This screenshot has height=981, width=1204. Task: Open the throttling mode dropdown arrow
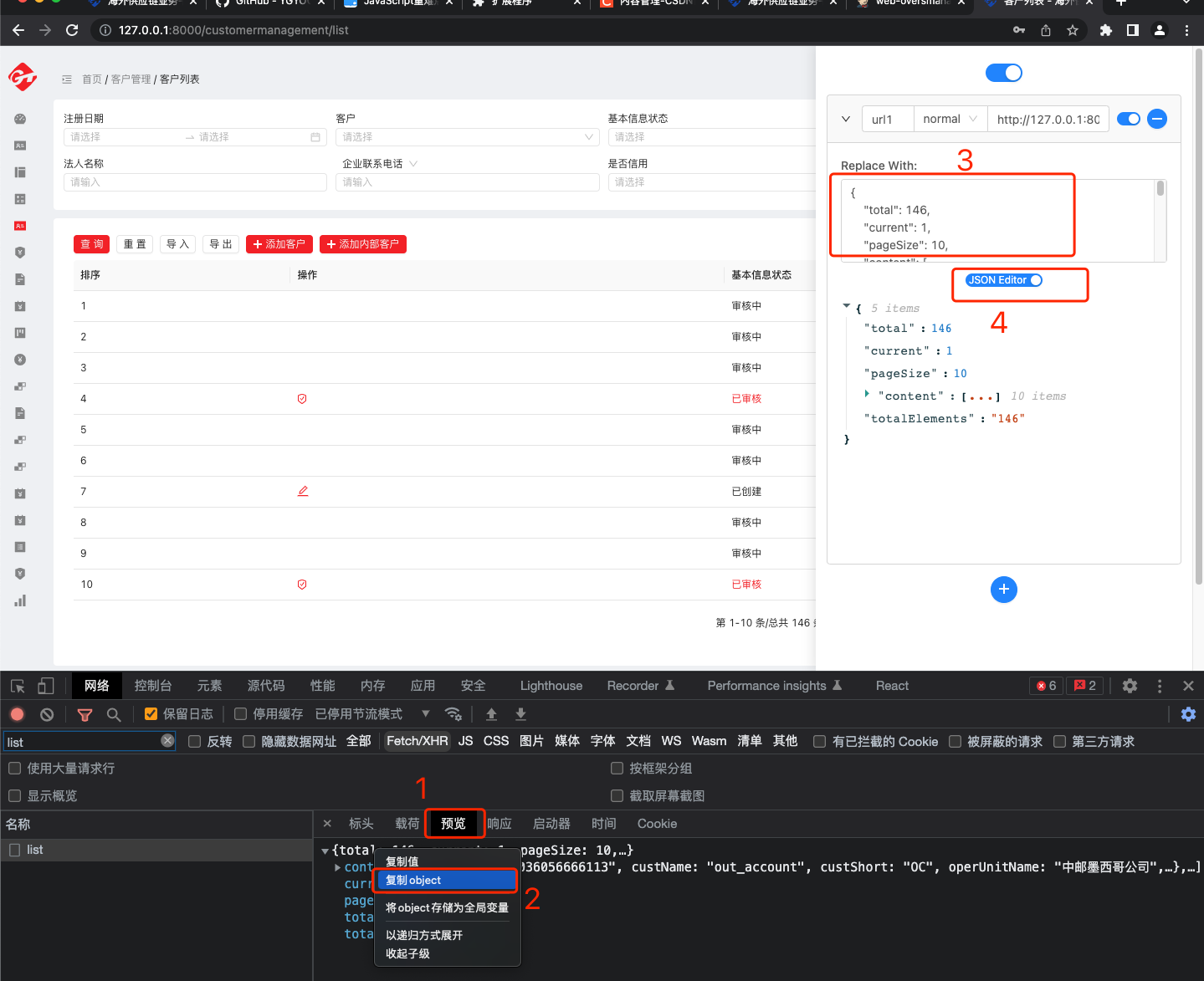[x=425, y=714]
